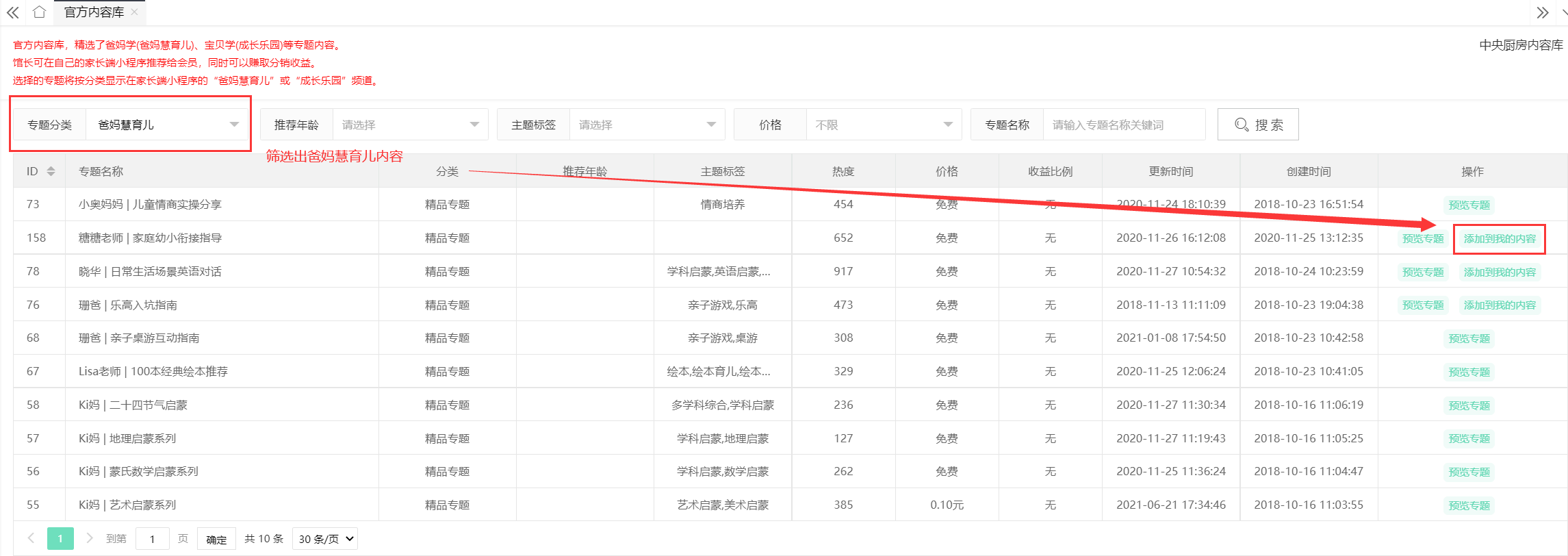1568x556 pixels.
Task: Click the 专题名称 keyword input field
Action: (x=1124, y=125)
